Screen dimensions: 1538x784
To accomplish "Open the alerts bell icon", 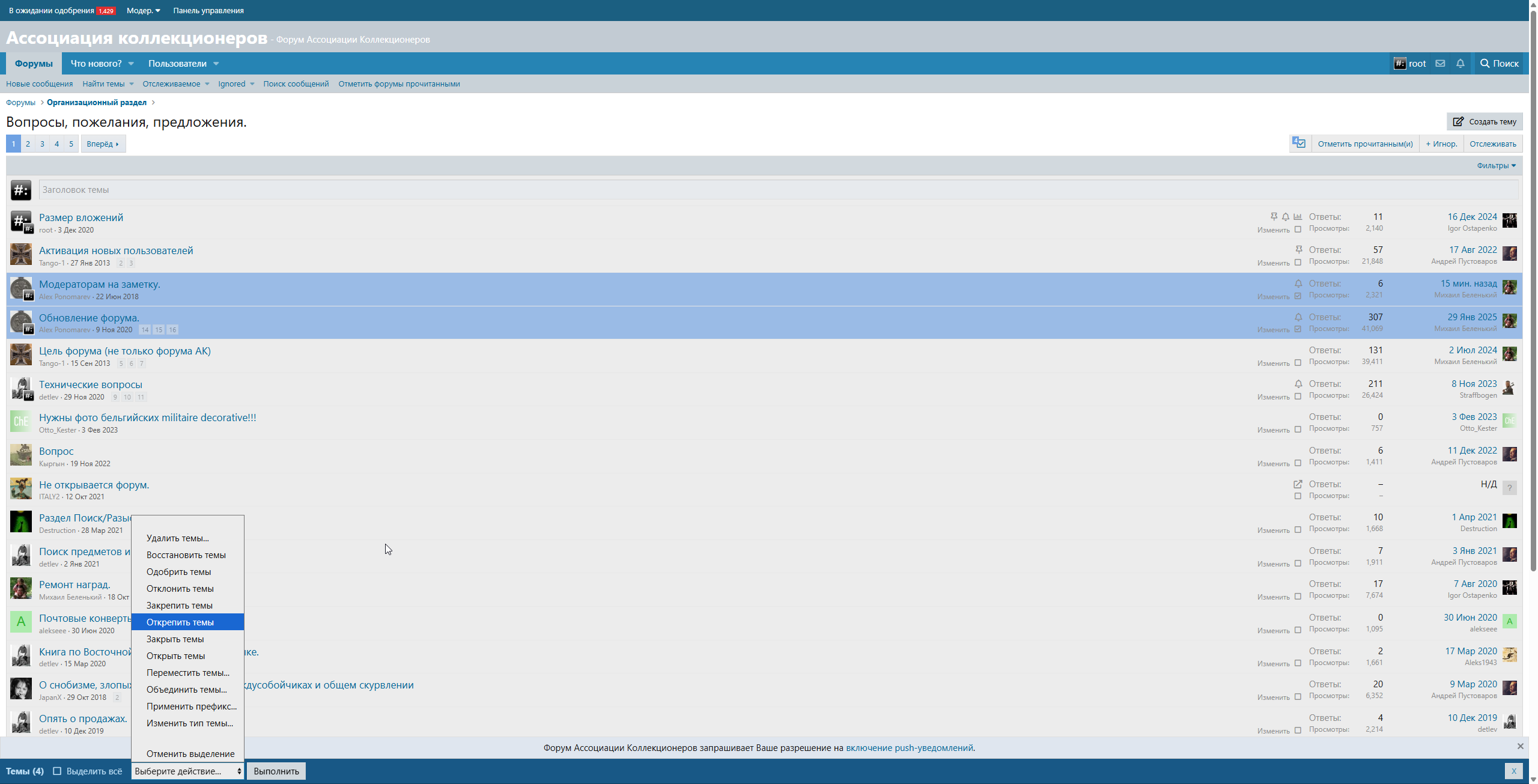I will 1460,64.
